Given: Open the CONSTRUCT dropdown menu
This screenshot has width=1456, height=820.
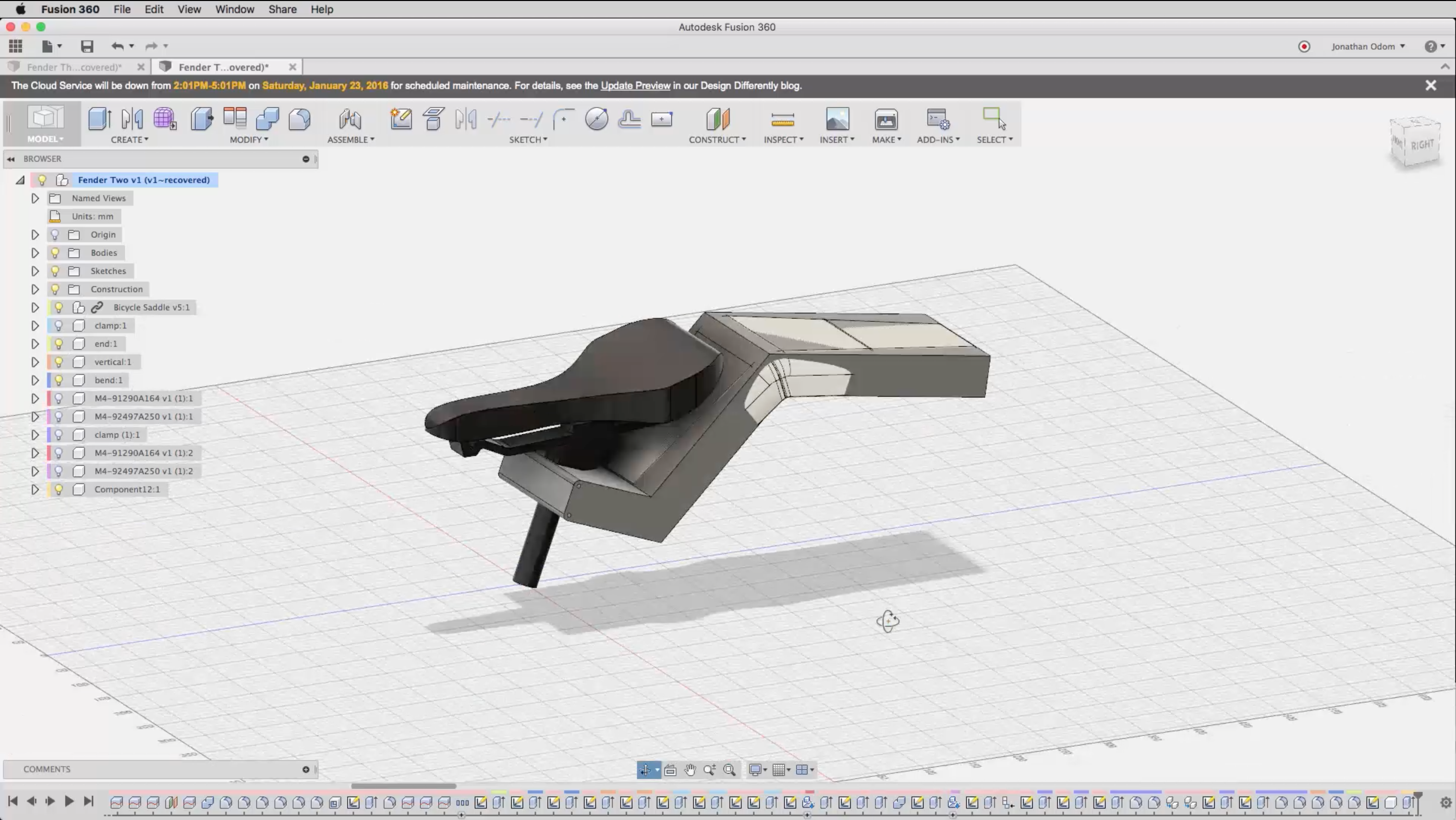Looking at the screenshot, I should [x=717, y=140].
